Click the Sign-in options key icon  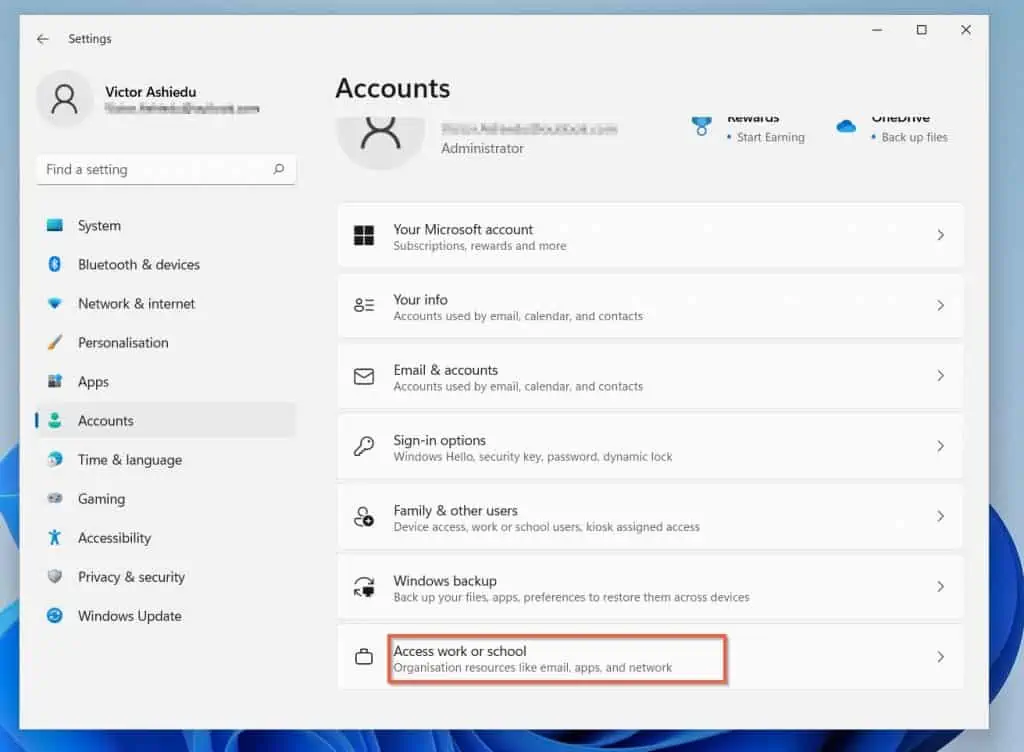click(x=364, y=446)
